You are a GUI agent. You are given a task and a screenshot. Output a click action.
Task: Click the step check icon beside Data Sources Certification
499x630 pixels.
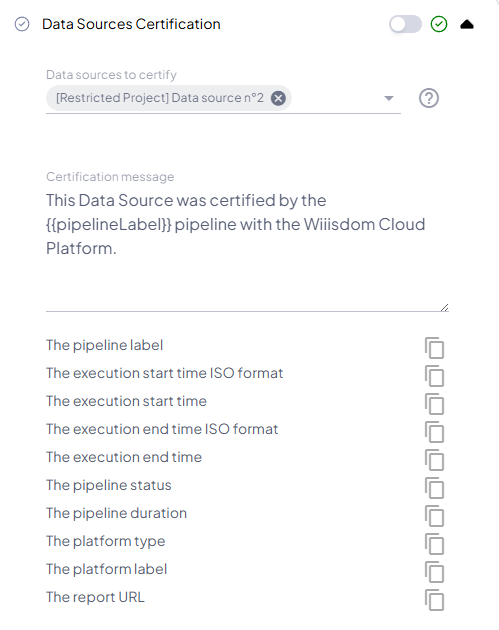click(22, 24)
